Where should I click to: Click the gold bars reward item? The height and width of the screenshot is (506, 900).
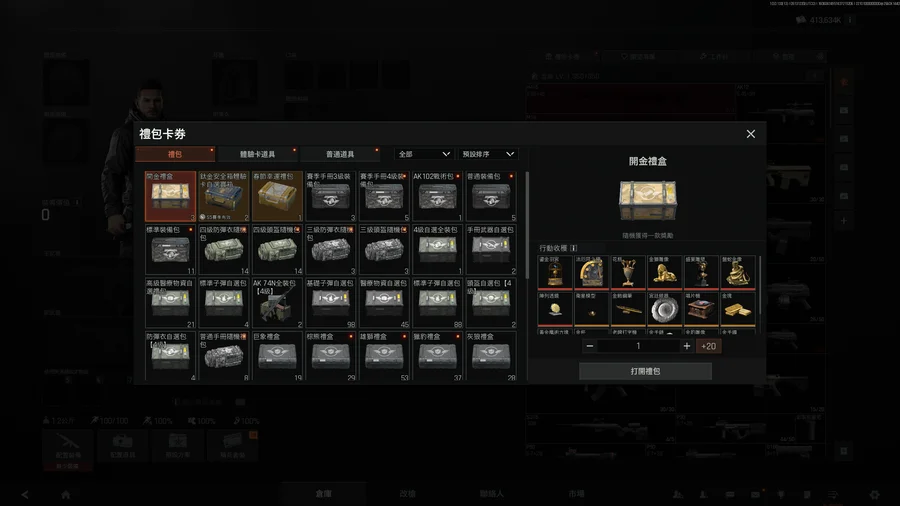(738, 309)
